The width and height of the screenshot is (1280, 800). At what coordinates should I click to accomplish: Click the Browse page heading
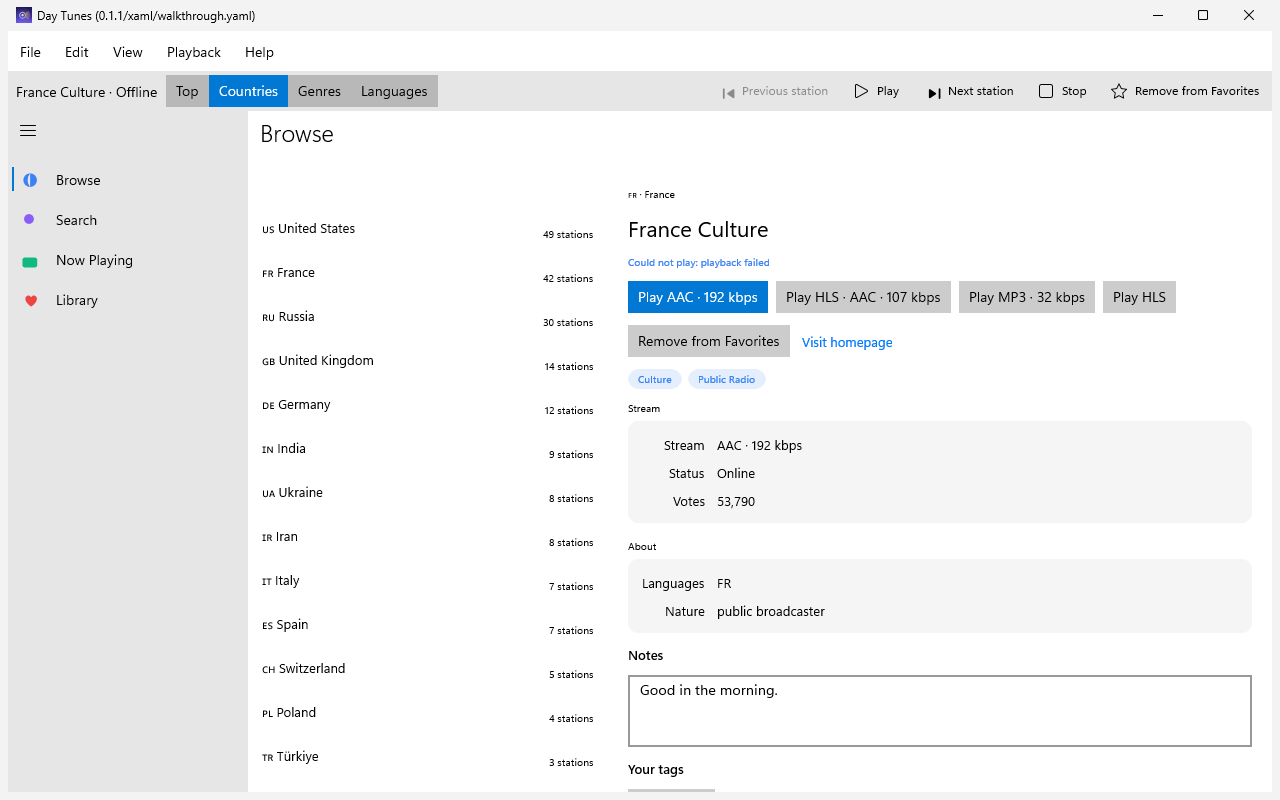297,134
